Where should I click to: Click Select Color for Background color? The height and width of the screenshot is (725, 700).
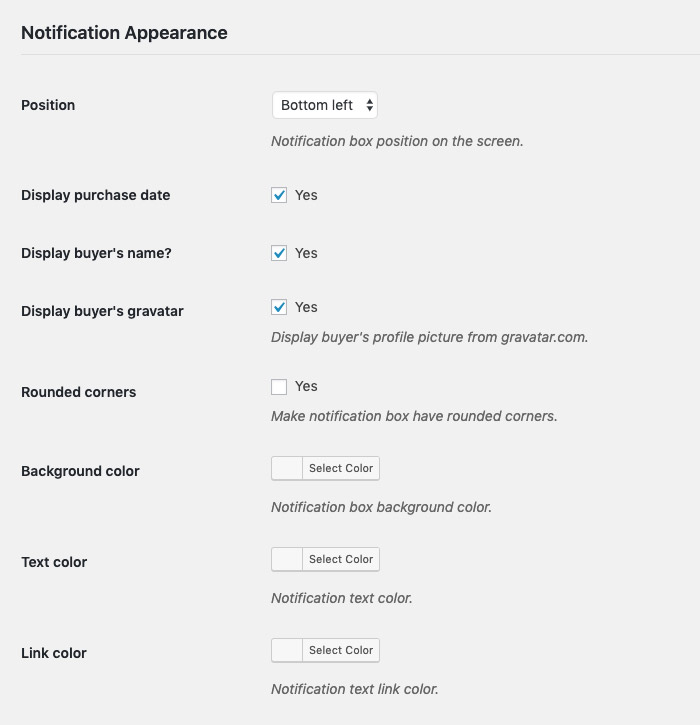pyautogui.click(x=341, y=468)
